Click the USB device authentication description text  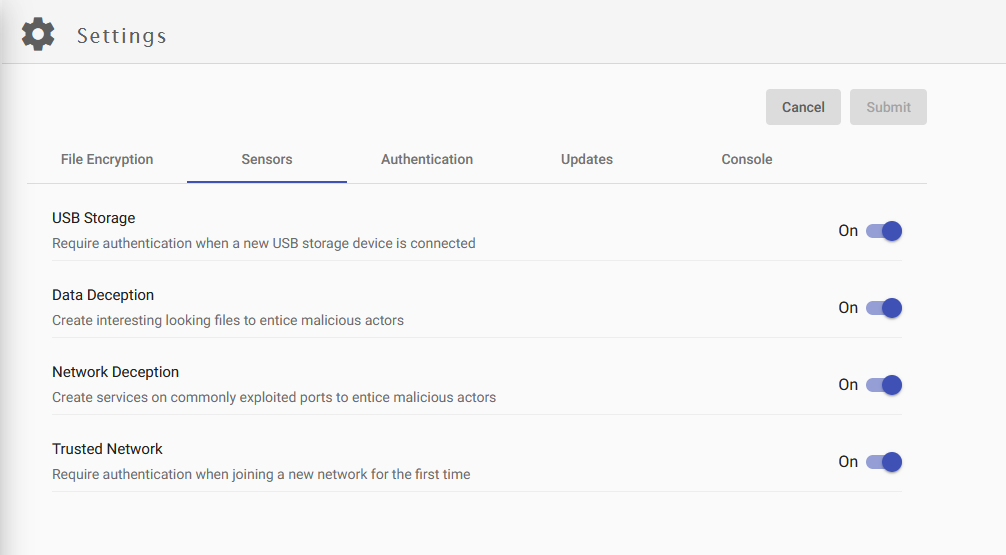(x=263, y=243)
